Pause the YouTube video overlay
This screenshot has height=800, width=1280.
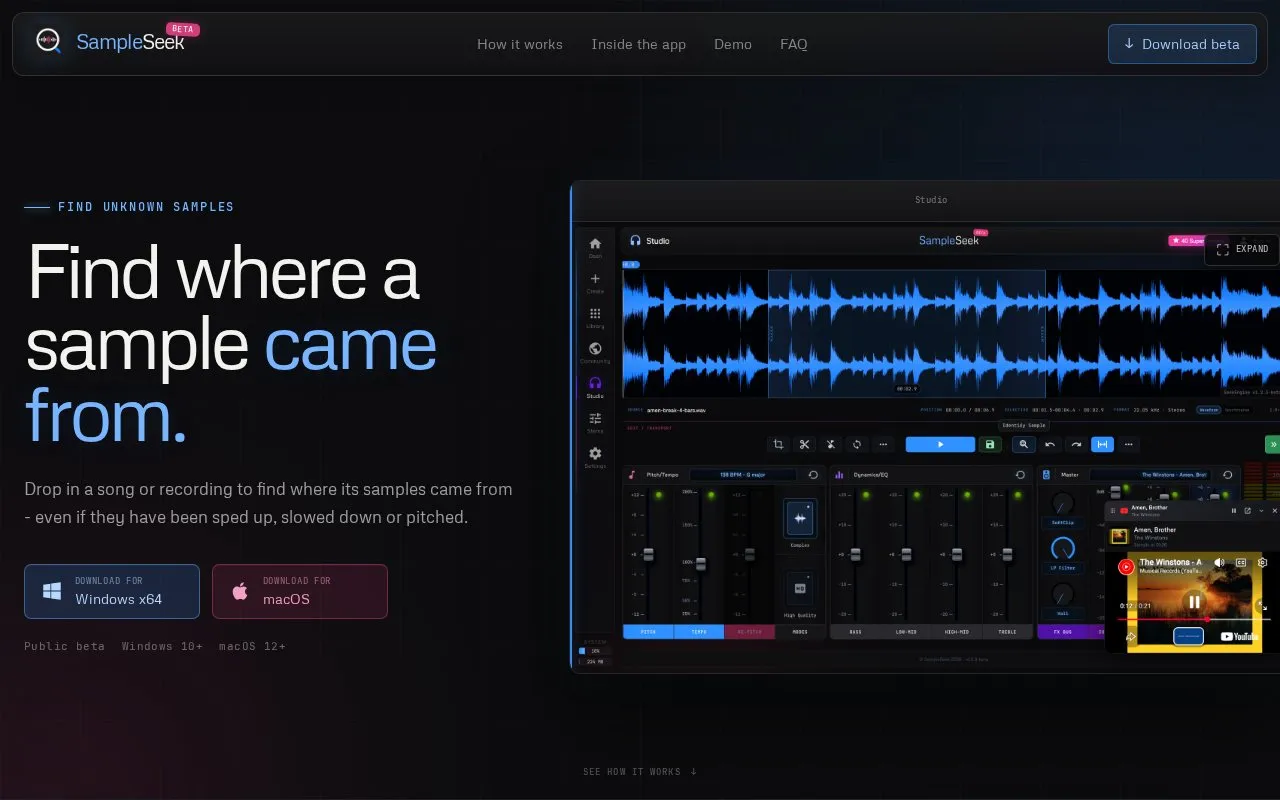1193,601
